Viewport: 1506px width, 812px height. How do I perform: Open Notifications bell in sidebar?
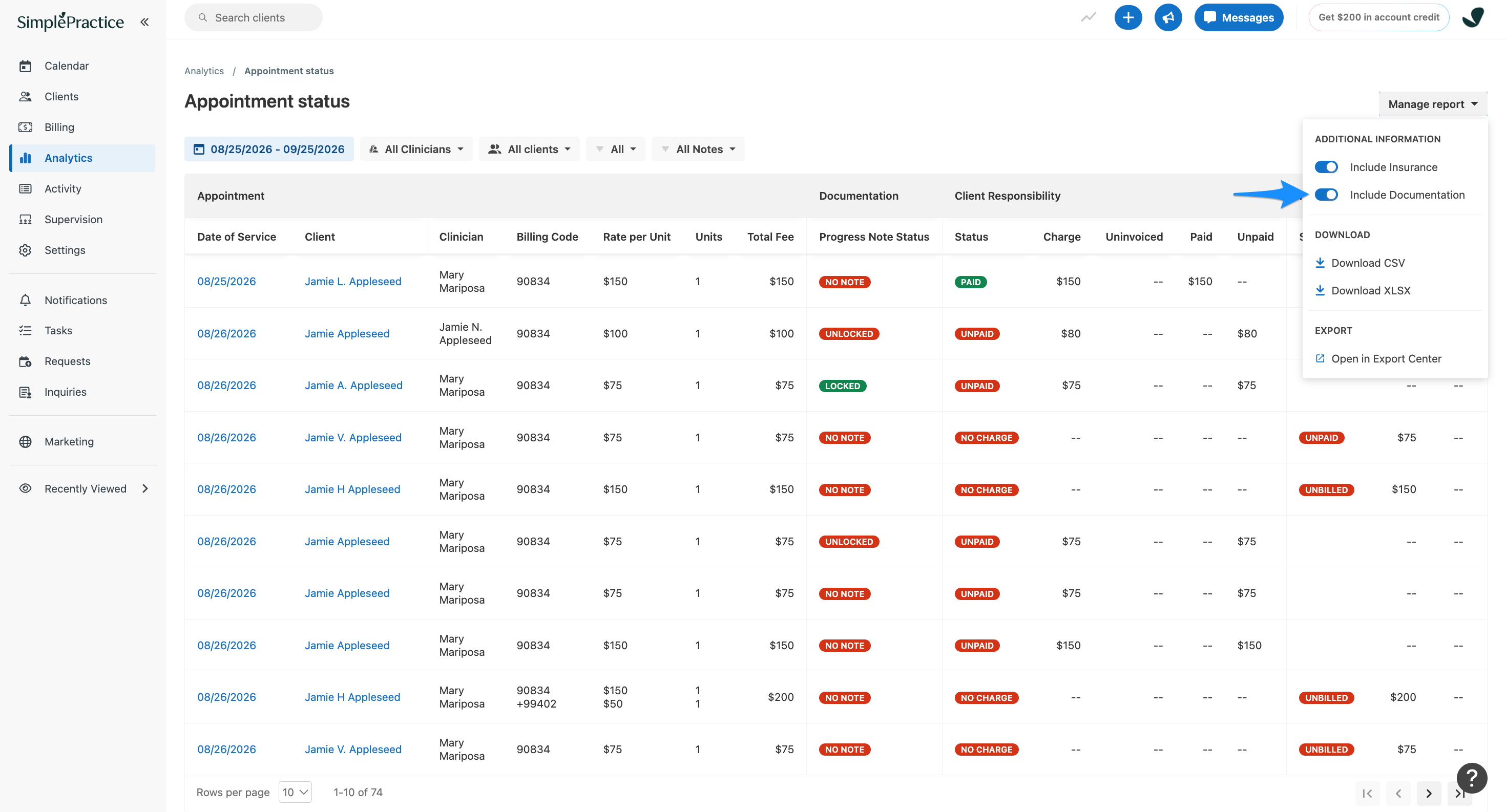tap(82, 300)
